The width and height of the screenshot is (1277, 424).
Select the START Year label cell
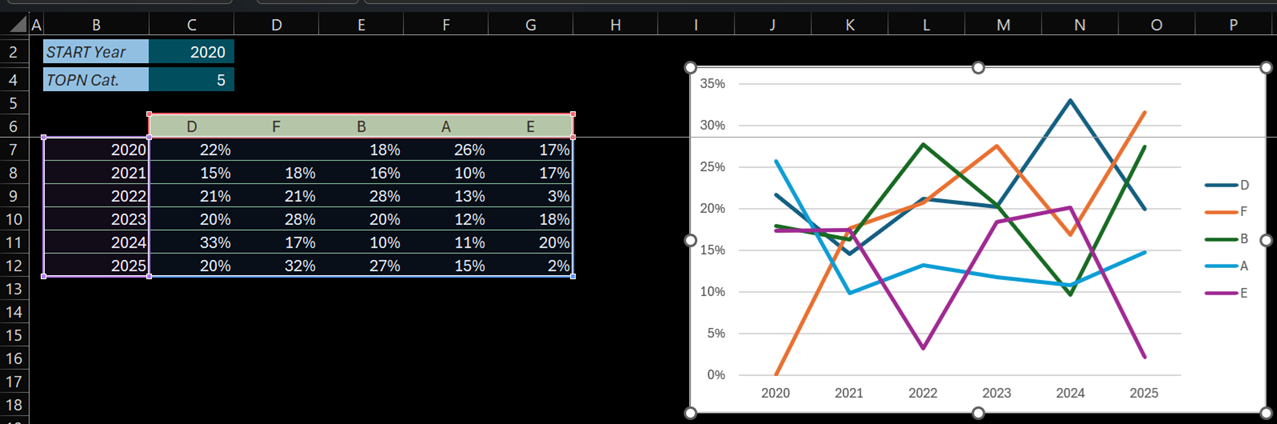96,51
